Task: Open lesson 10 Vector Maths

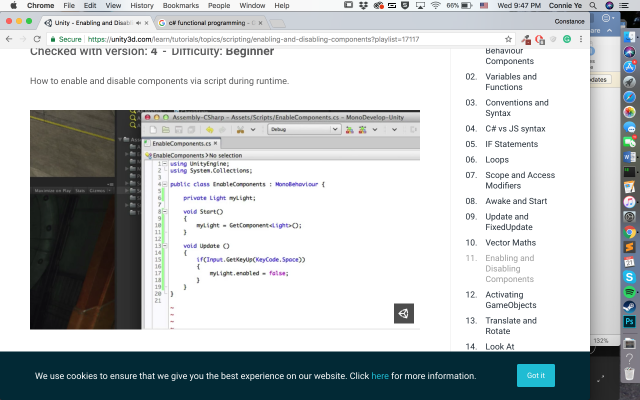Action: (x=510, y=242)
